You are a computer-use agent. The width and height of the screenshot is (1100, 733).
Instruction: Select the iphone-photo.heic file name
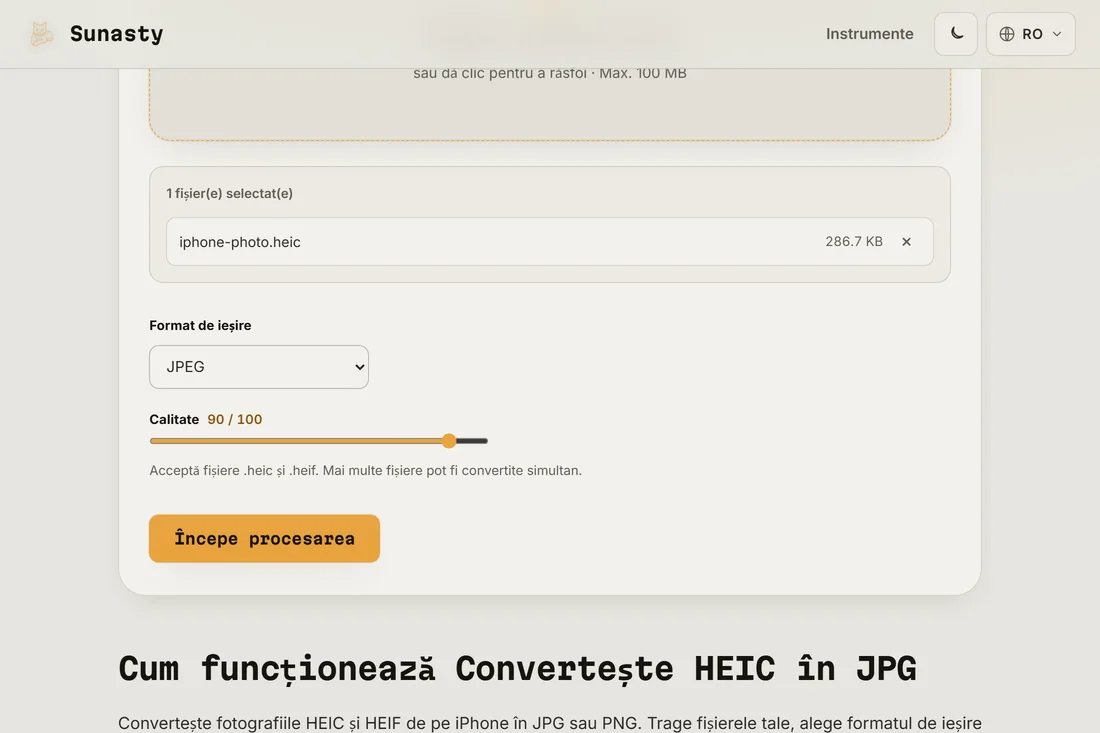(240, 242)
